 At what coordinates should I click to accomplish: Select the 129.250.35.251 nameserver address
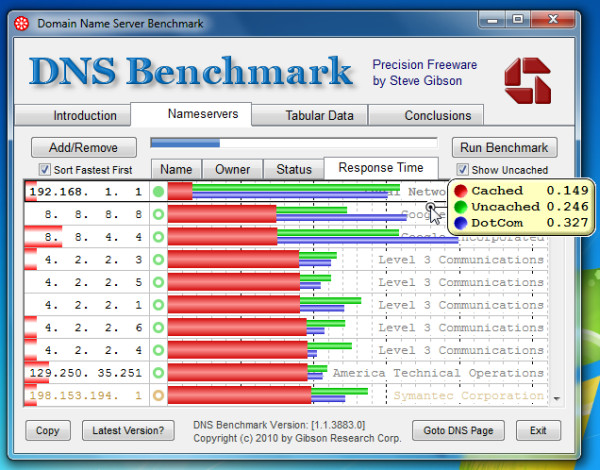click(x=86, y=373)
